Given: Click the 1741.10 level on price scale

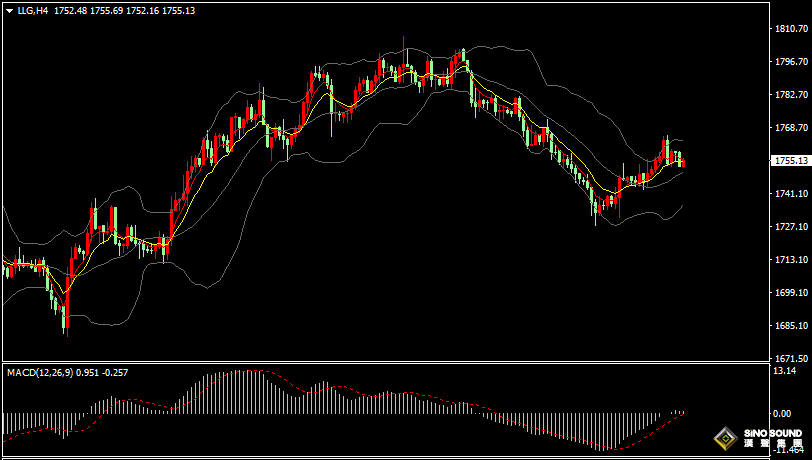Looking at the screenshot, I should click(790, 194).
